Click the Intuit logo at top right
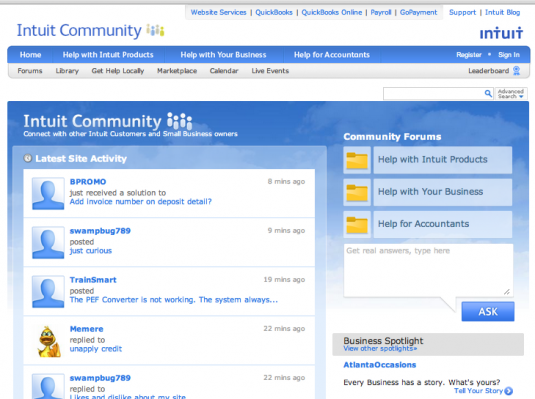 tap(501, 33)
